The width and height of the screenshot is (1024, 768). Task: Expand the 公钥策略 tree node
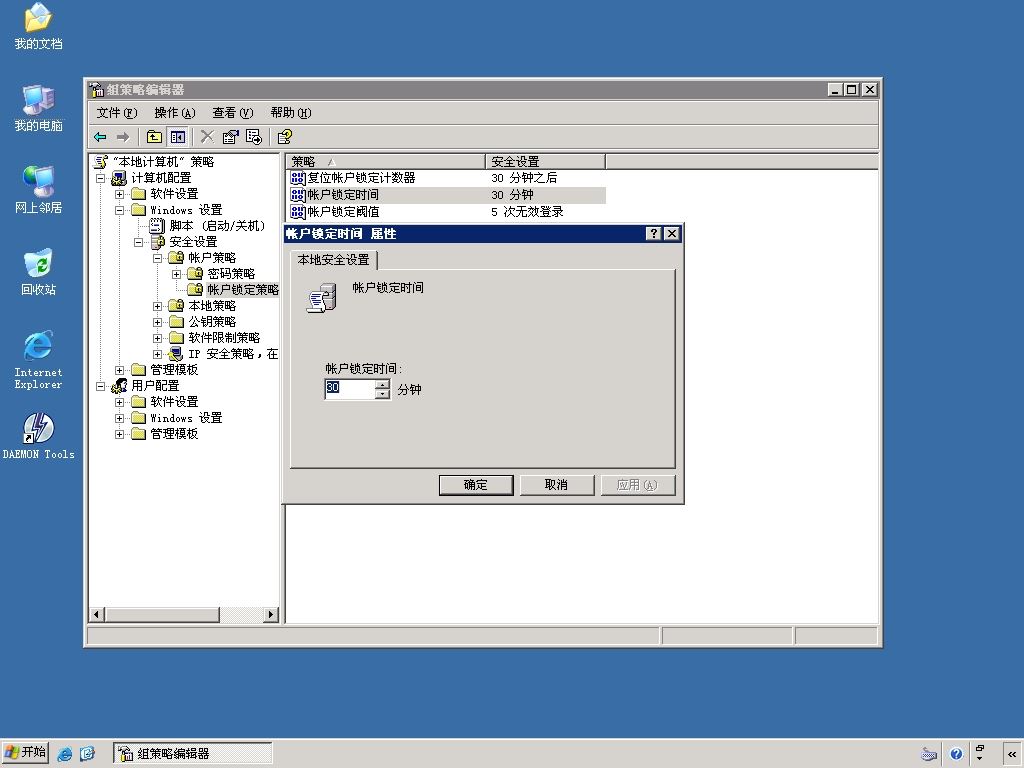coord(157,322)
